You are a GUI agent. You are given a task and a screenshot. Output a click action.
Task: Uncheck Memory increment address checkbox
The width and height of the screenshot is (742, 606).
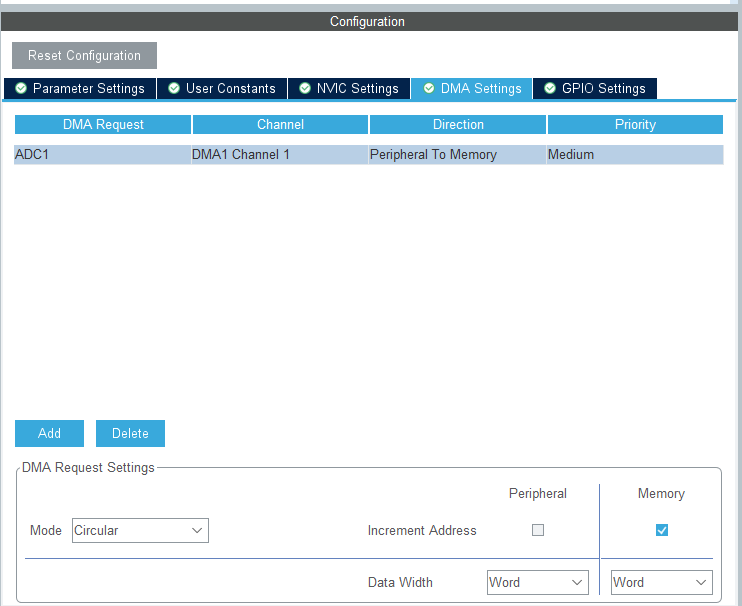662,530
